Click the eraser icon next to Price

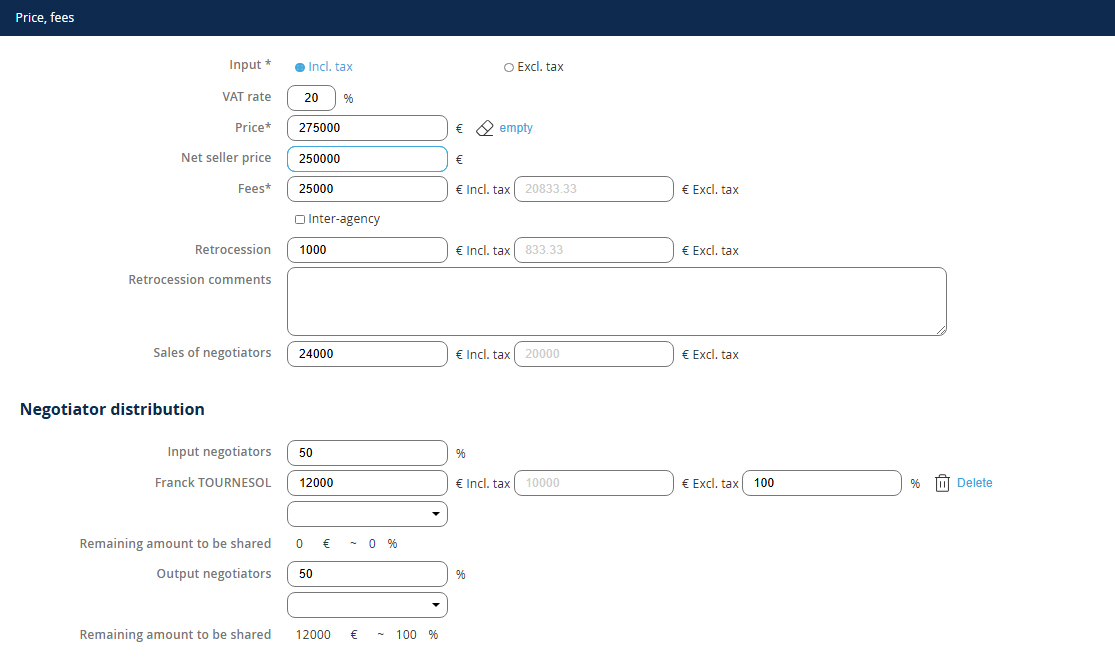[x=485, y=129]
